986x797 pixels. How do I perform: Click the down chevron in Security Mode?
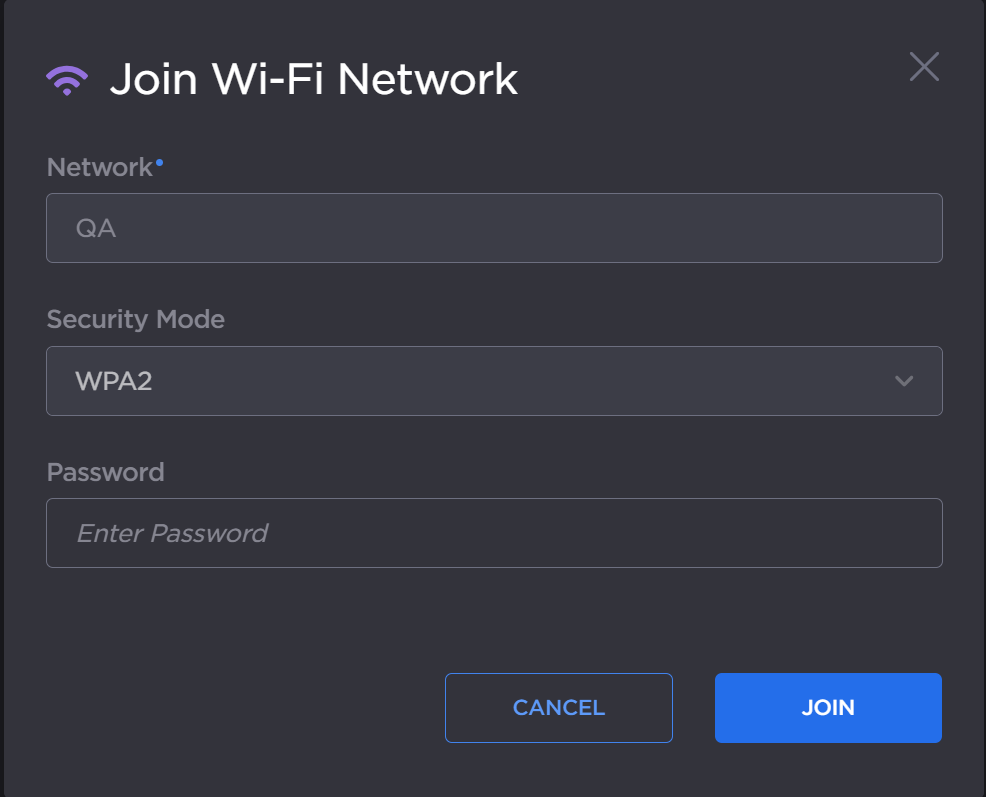904,381
